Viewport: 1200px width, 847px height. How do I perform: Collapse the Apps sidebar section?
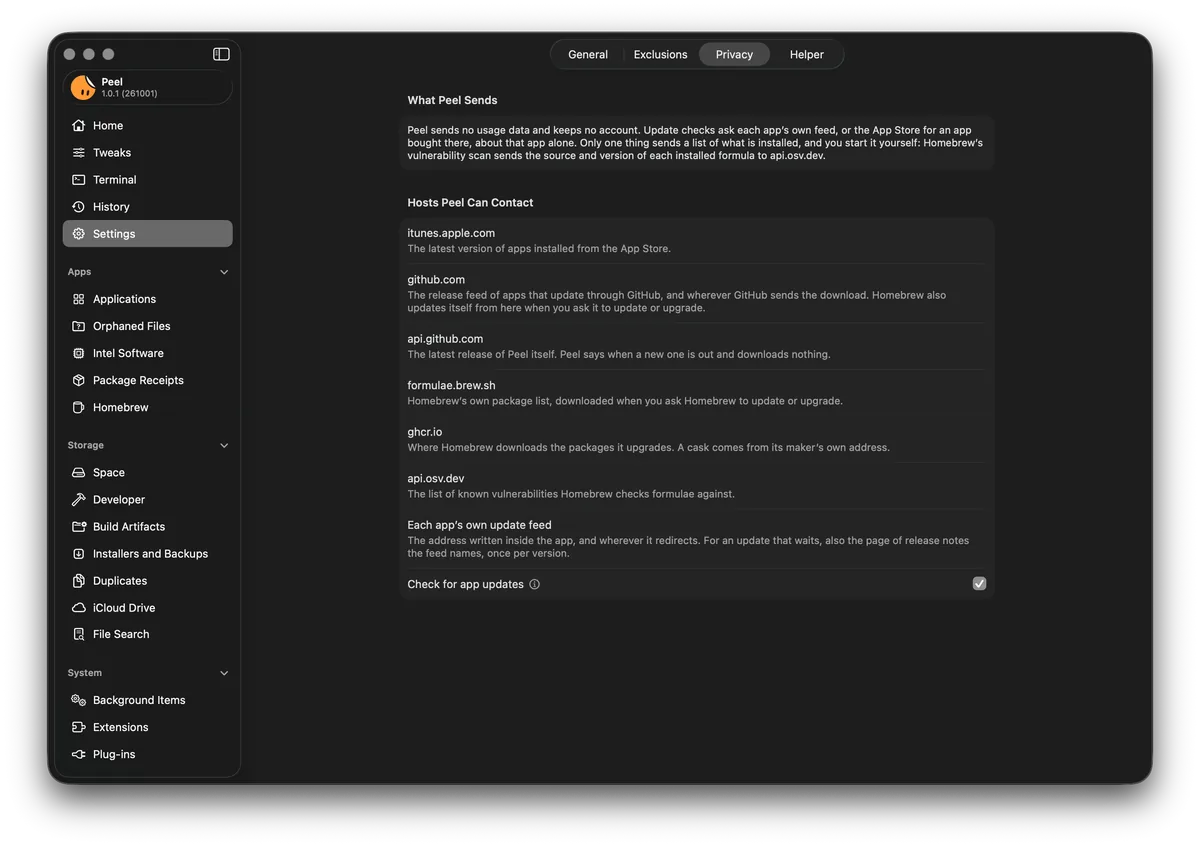(x=224, y=272)
